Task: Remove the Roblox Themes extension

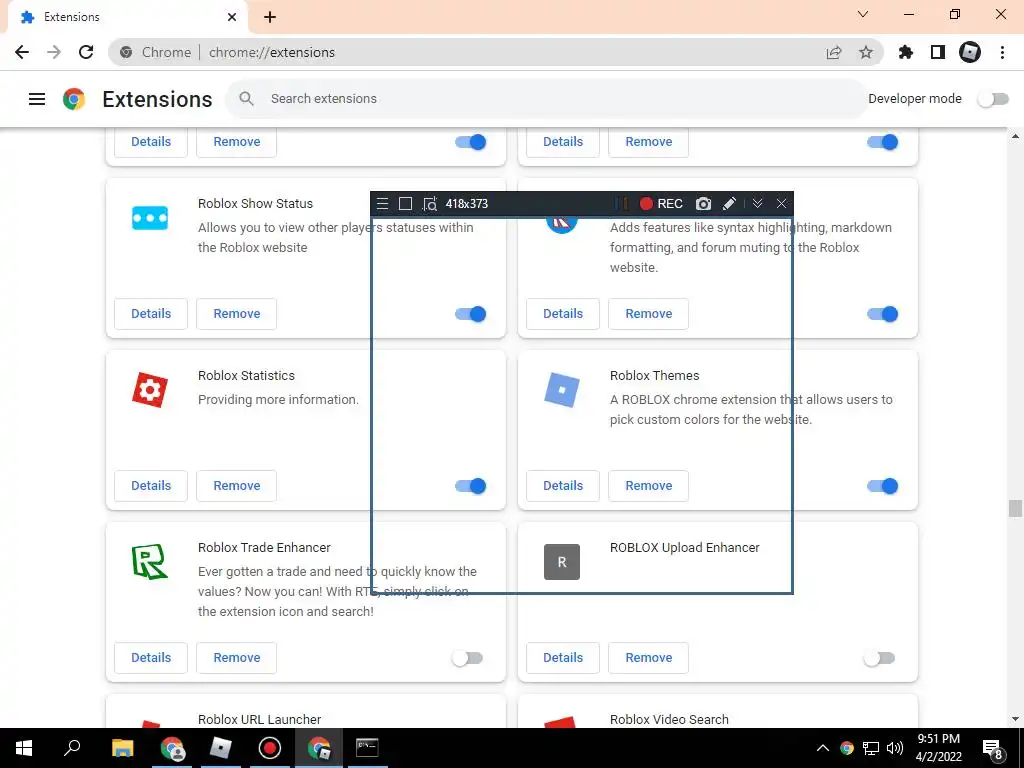Action: pos(648,485)
